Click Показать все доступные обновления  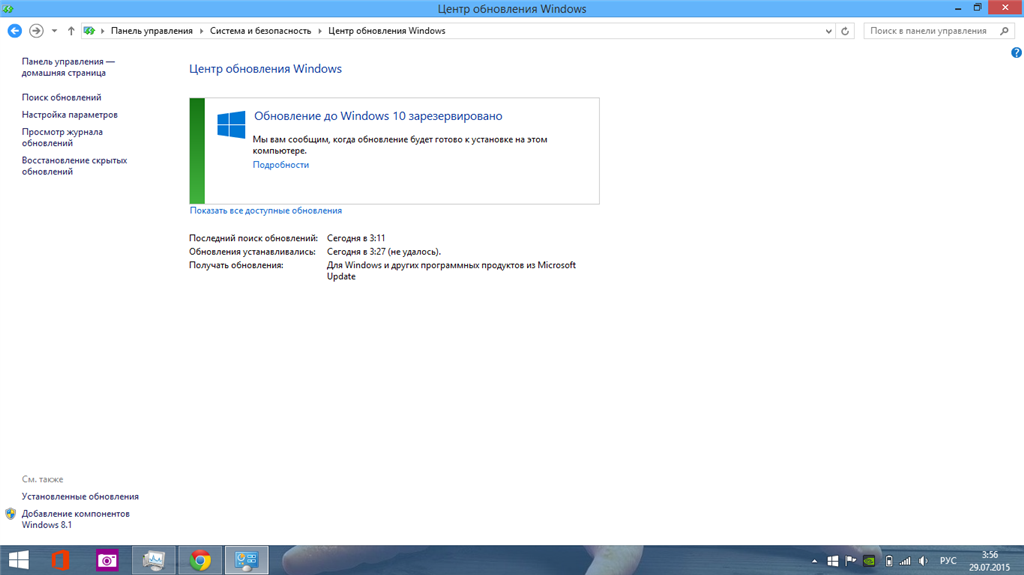[x=266, y=210]
